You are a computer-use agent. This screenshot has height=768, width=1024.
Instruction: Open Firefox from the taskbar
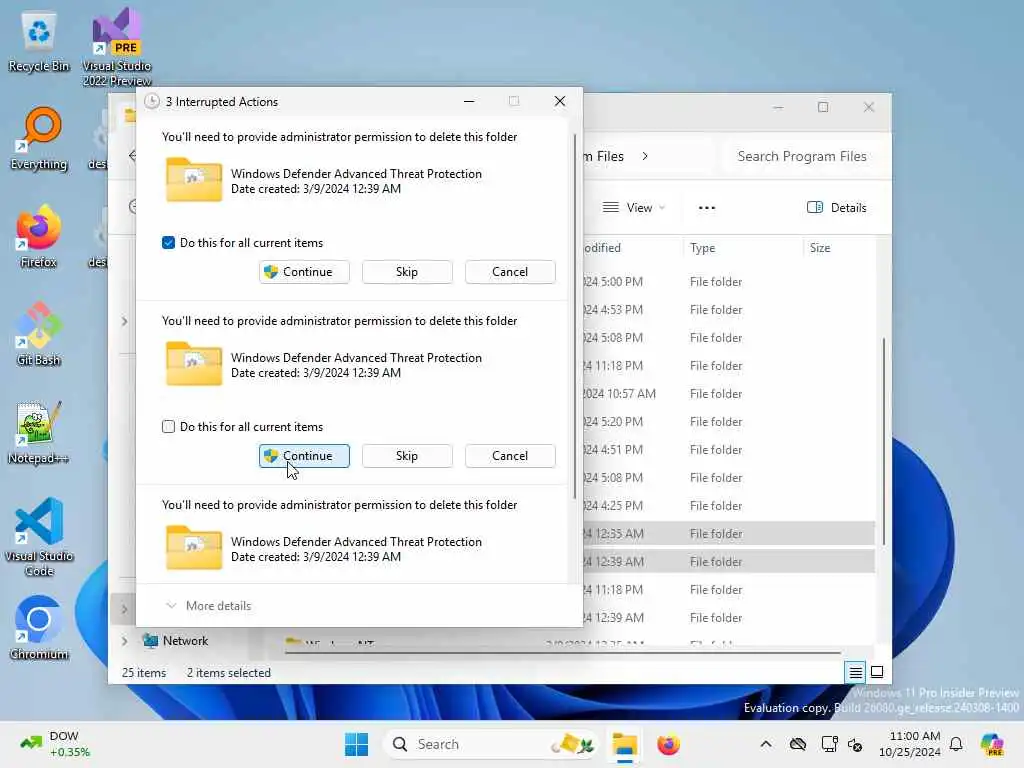668,744
